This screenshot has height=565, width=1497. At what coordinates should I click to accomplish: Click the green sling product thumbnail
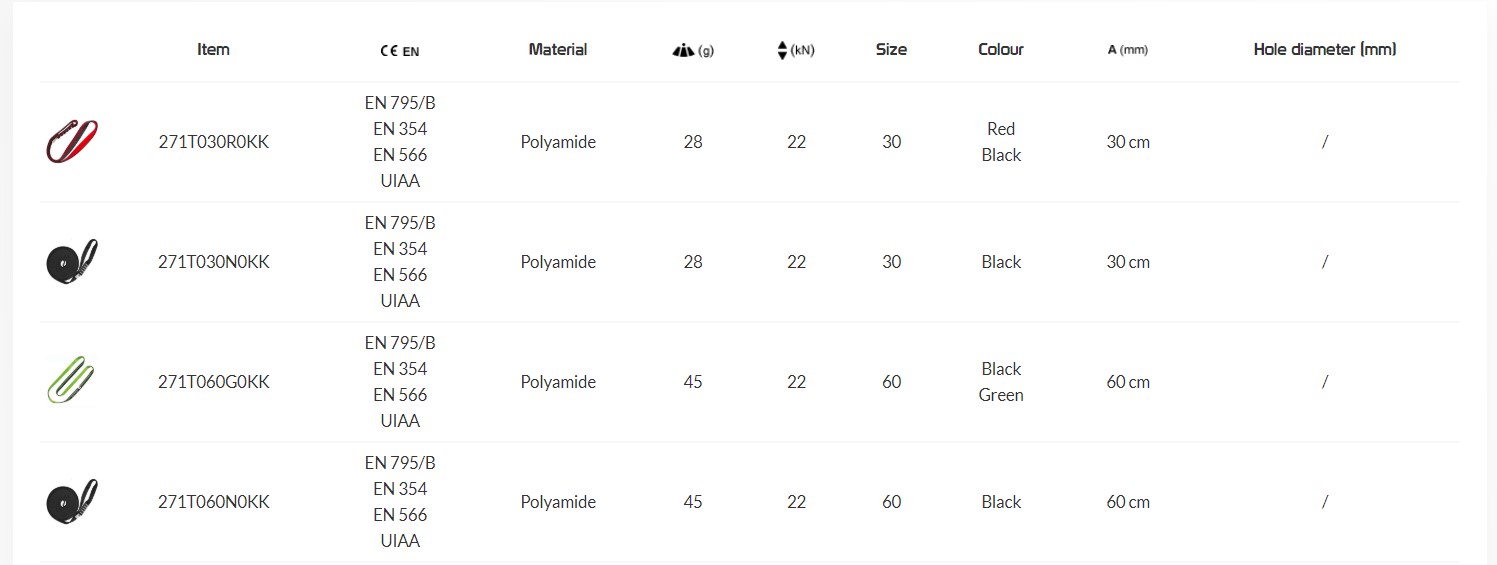point(72,381)
